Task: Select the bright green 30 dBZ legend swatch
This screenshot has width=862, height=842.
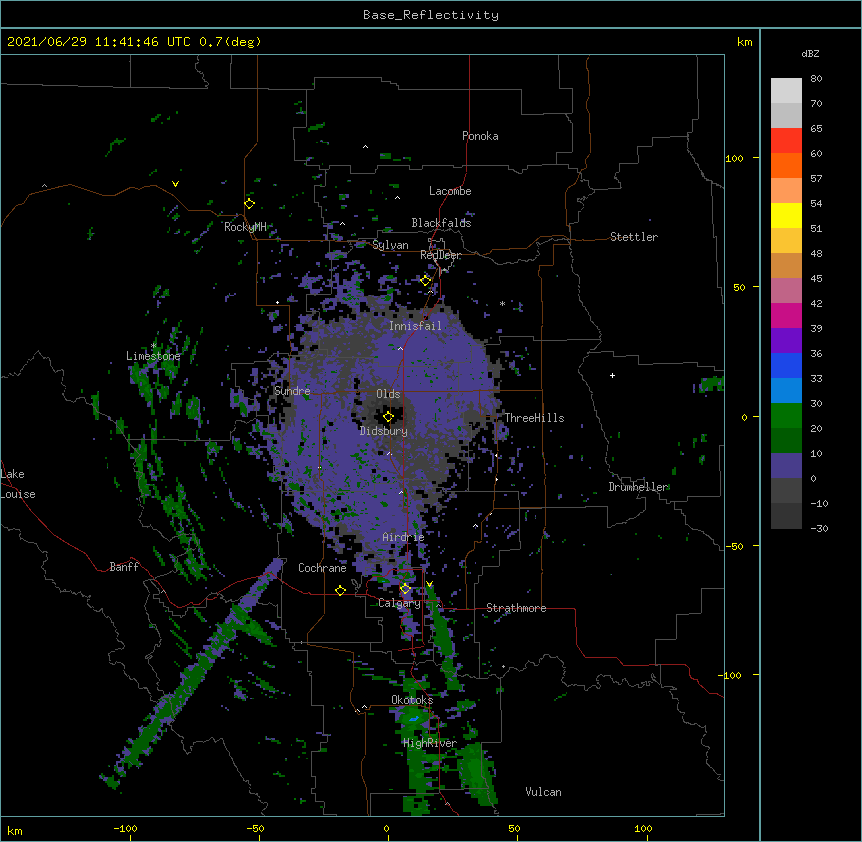Action: point(786,416)
